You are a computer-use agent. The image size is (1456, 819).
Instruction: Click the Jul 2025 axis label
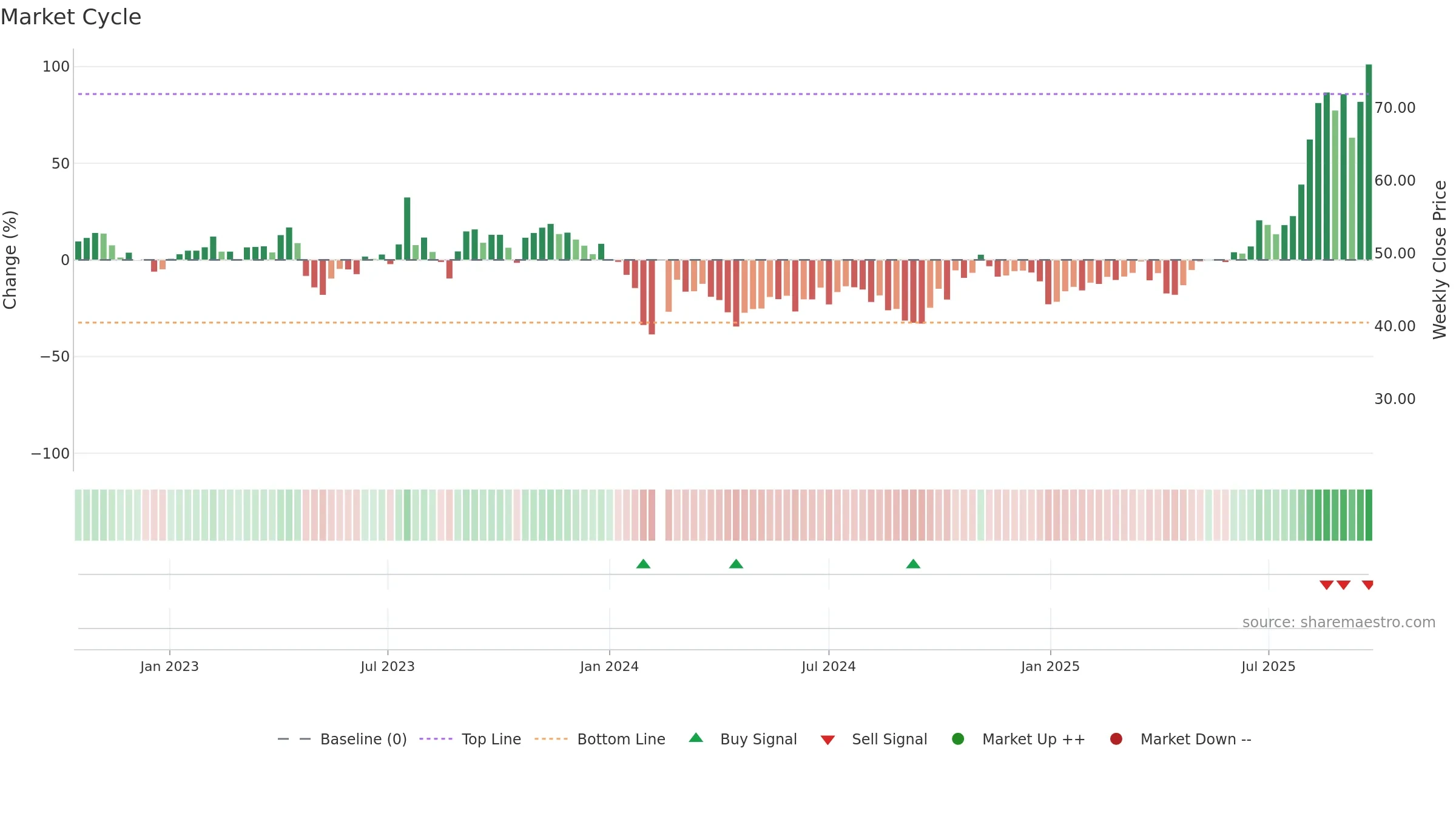pos(1269,667)
